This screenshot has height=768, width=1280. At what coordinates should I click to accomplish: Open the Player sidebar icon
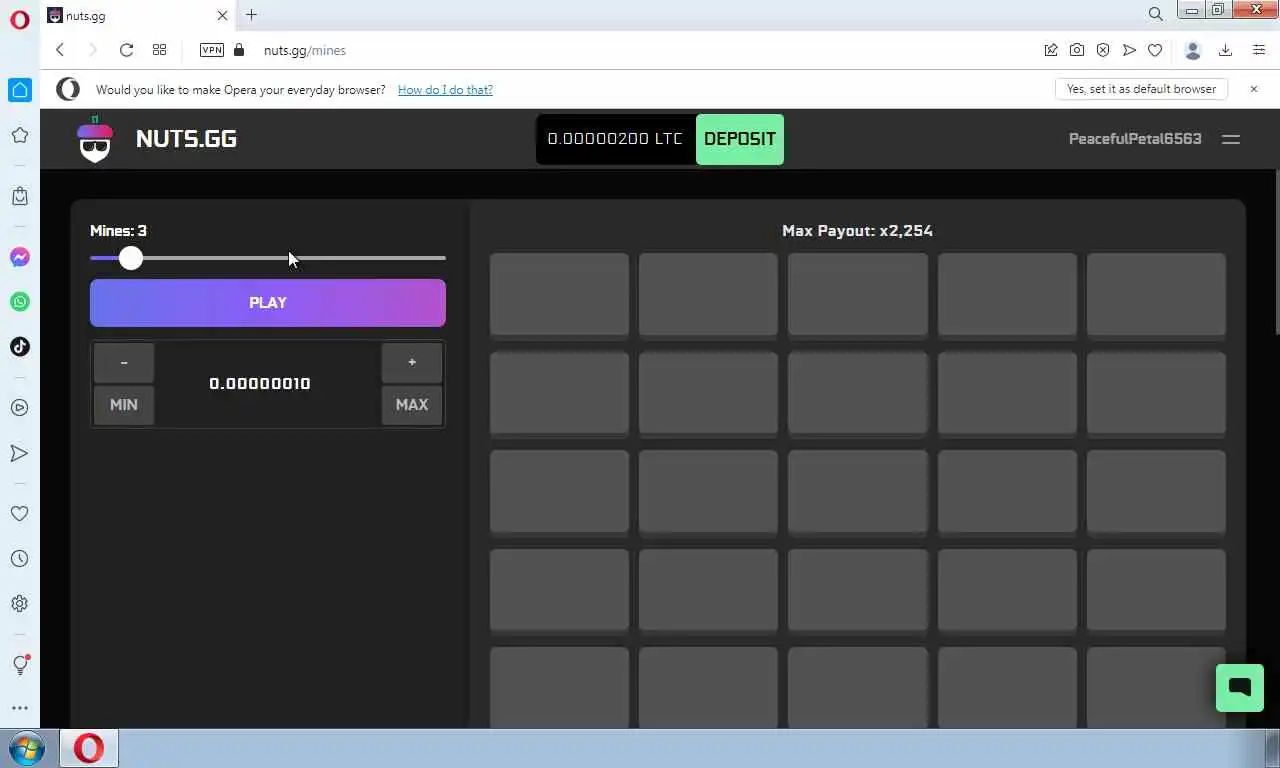[19, 408]
